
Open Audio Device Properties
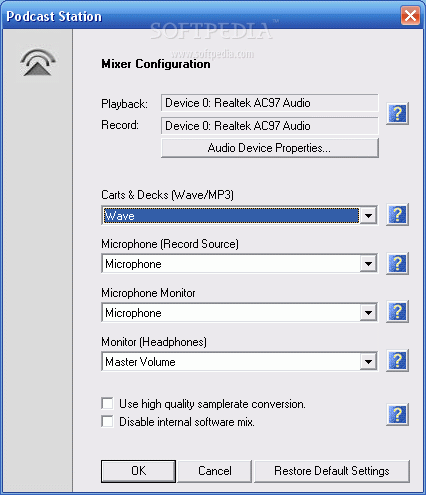coord(270,148)
